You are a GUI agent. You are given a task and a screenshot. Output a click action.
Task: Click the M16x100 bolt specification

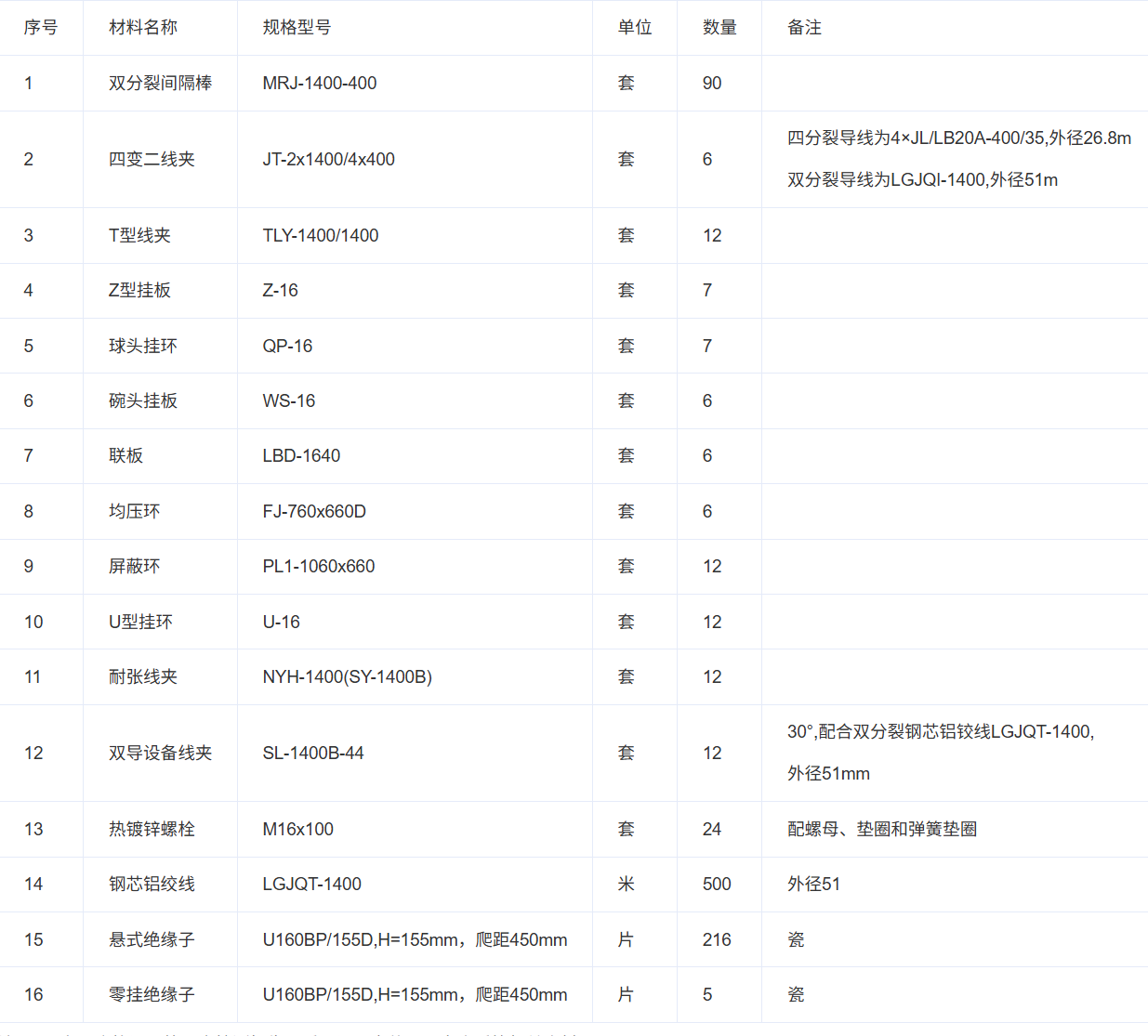point(297,830)
